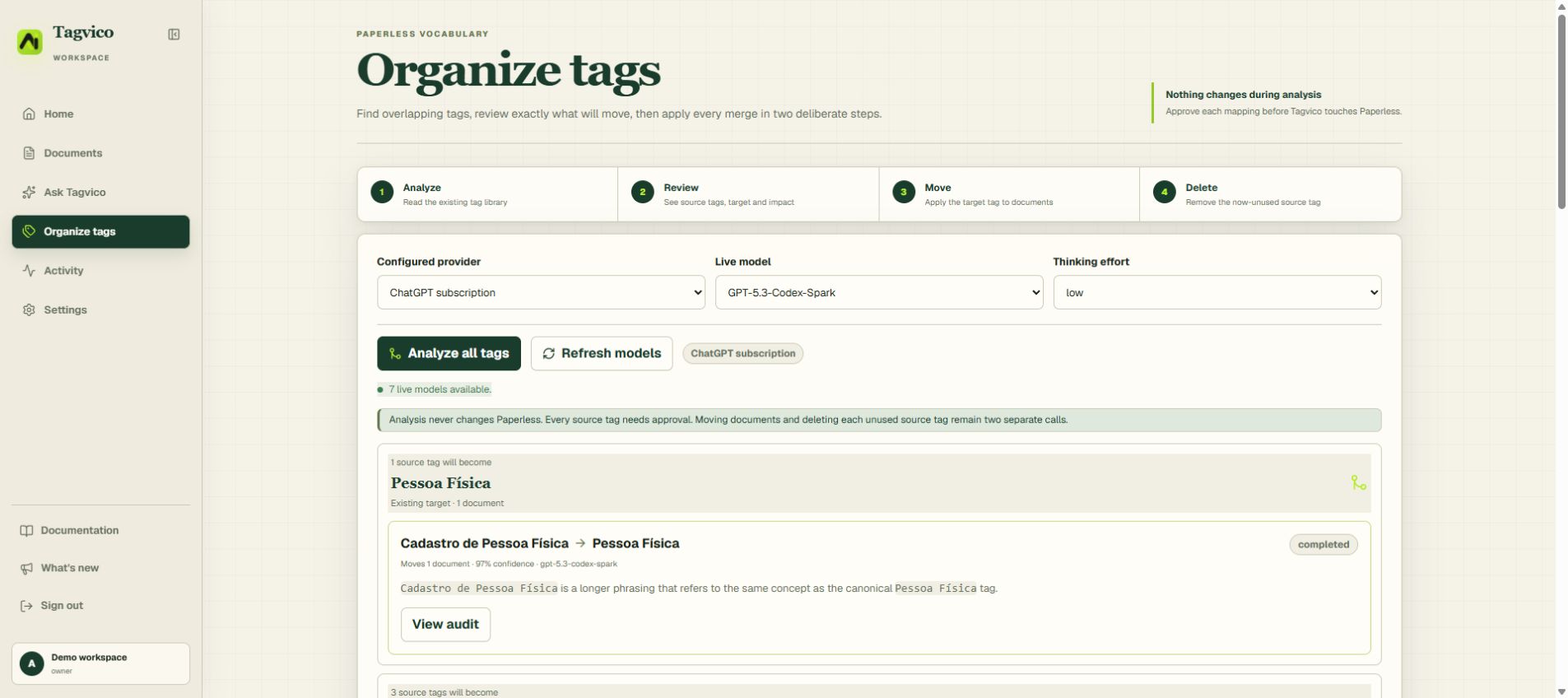
Task: Open Activity in the sidebar
Action: [100, 271]
